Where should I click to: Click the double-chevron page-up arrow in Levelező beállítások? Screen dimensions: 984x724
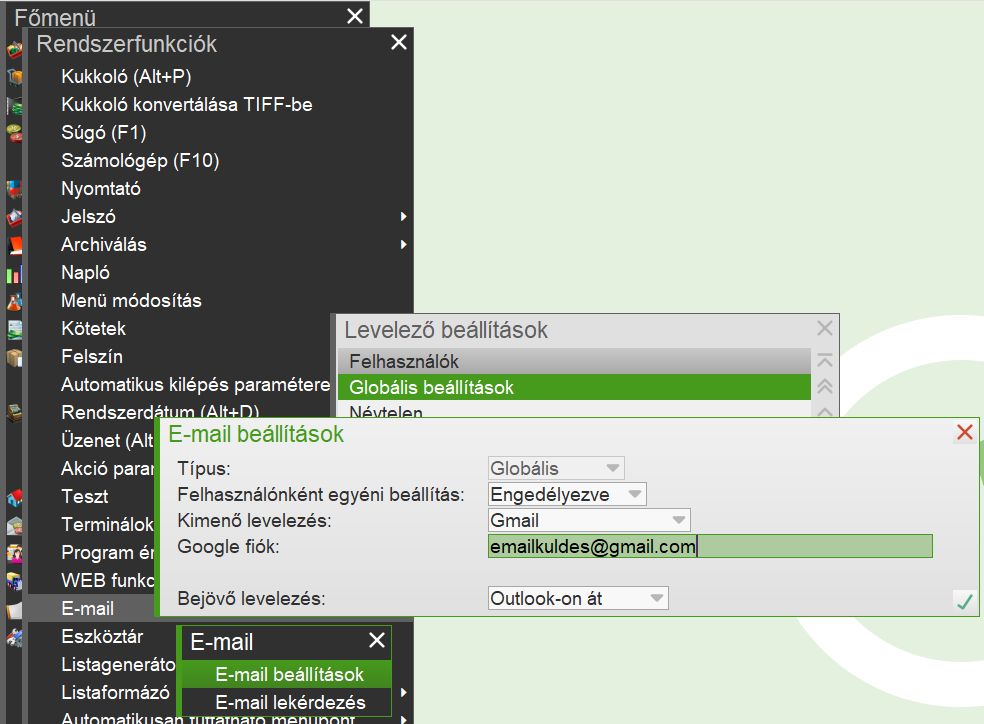[825, 386]
